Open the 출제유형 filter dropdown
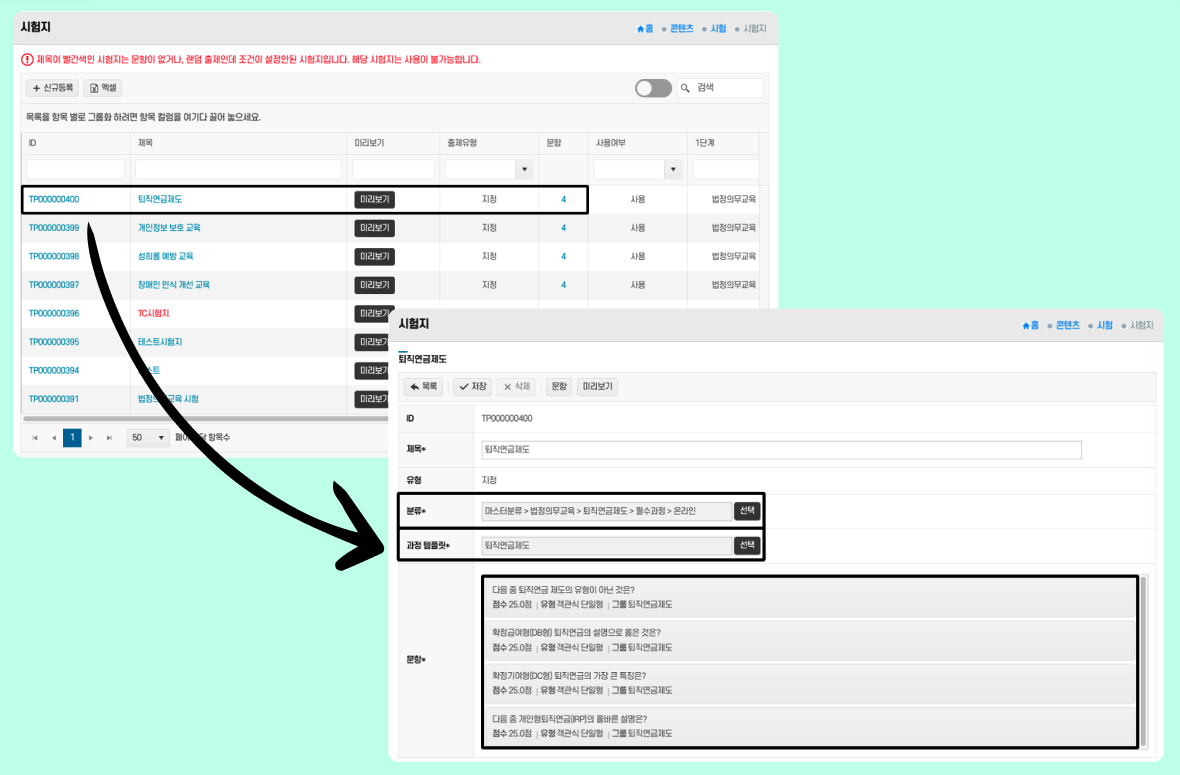This screenshot has width=1180, height=775. coord(524,170)
